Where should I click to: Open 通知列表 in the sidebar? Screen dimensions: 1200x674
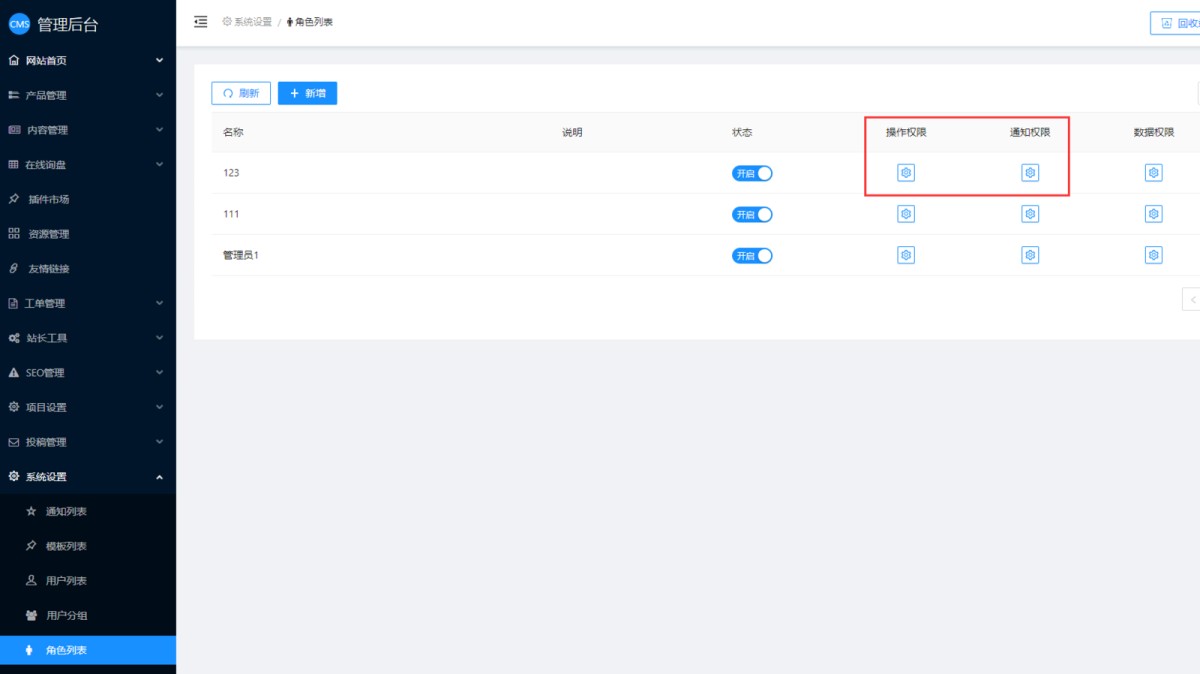(88, 511)
